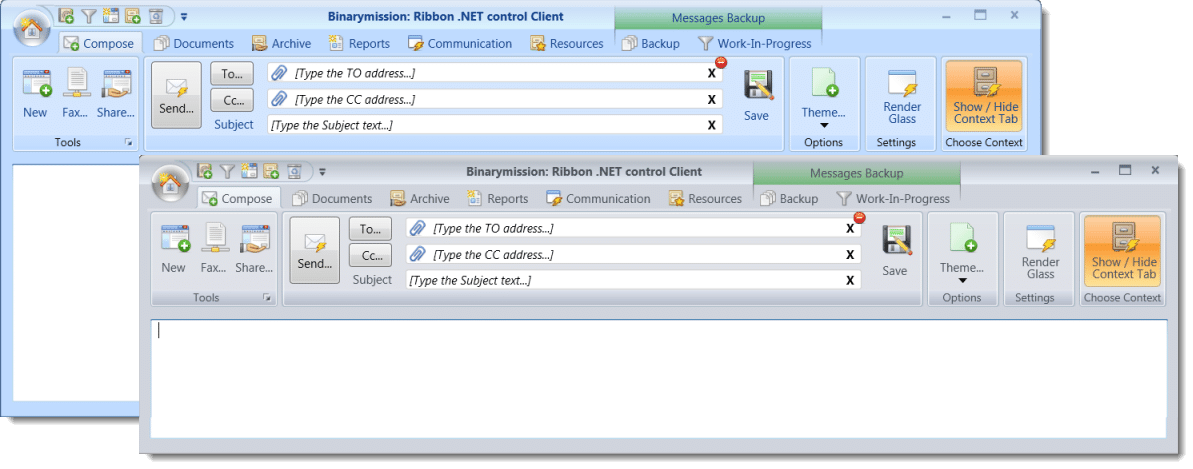Click the Fax tool in front gray window

[x=214, y=248]
